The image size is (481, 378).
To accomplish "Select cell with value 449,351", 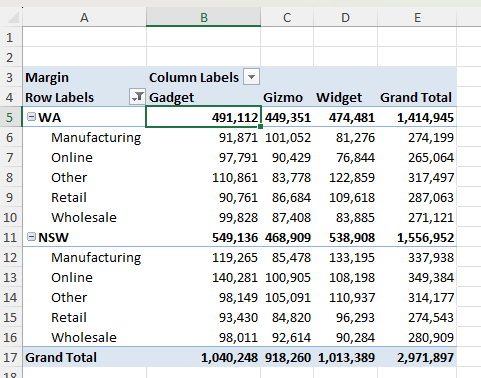I will pyautogui.click(x=287, y=117).
